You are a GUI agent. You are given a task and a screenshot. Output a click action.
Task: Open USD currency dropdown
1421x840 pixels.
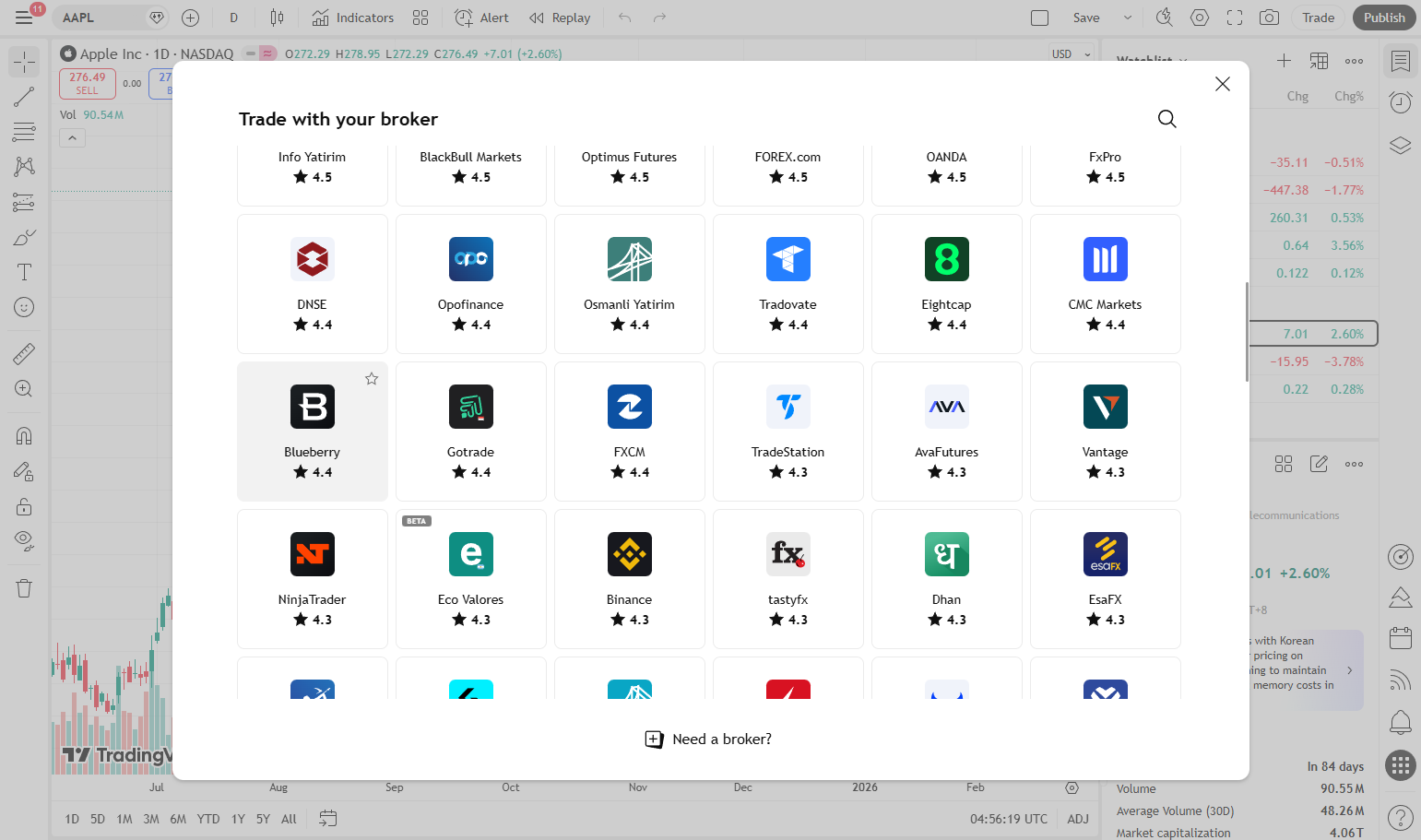point(1071,54)
